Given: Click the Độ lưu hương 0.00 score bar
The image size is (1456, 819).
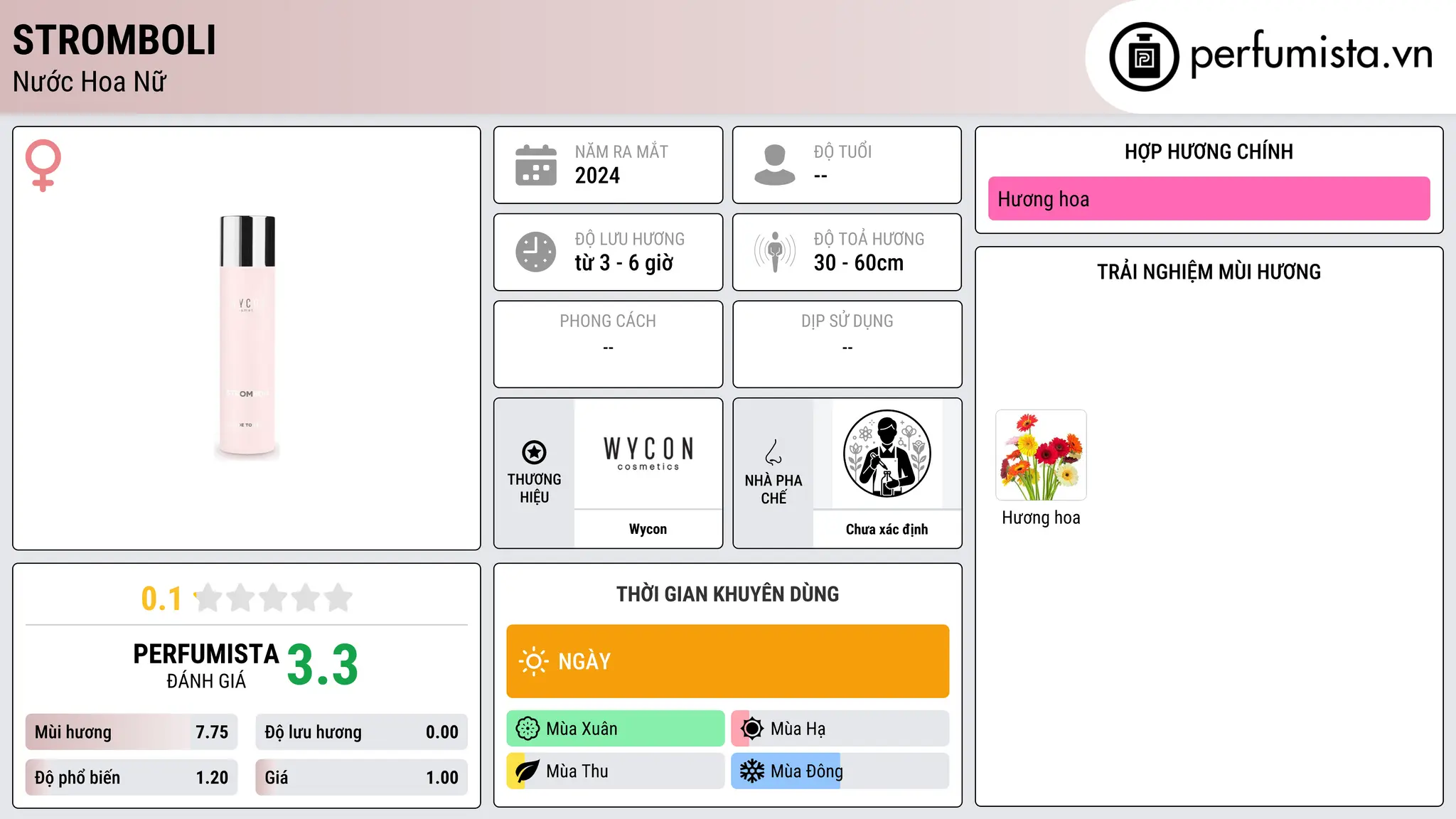Looking at the screenshot, I should pos(361,732).
